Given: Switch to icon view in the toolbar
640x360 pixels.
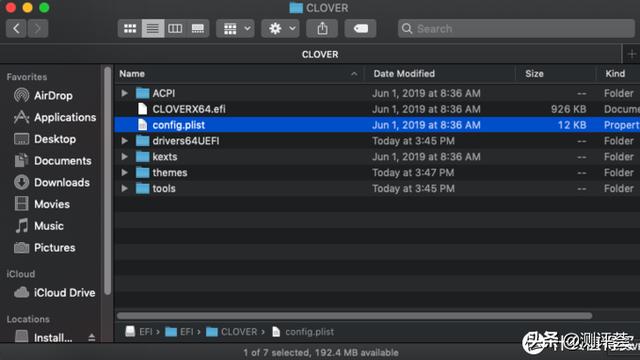Looking at the screenshot, I should click(x=130, y=29).
